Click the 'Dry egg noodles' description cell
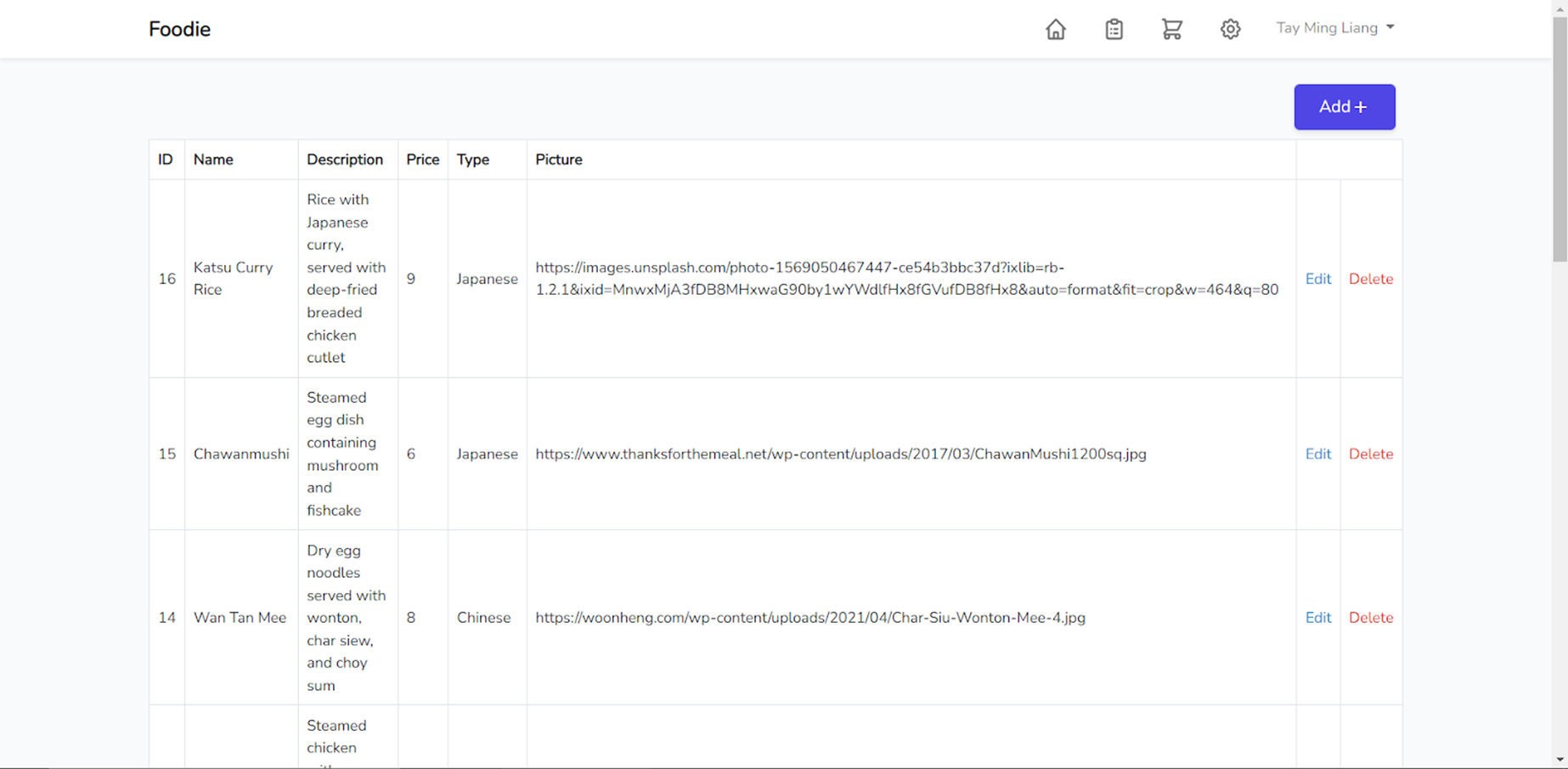This screenshot has height=769, width=1568. tap(347, 618)
